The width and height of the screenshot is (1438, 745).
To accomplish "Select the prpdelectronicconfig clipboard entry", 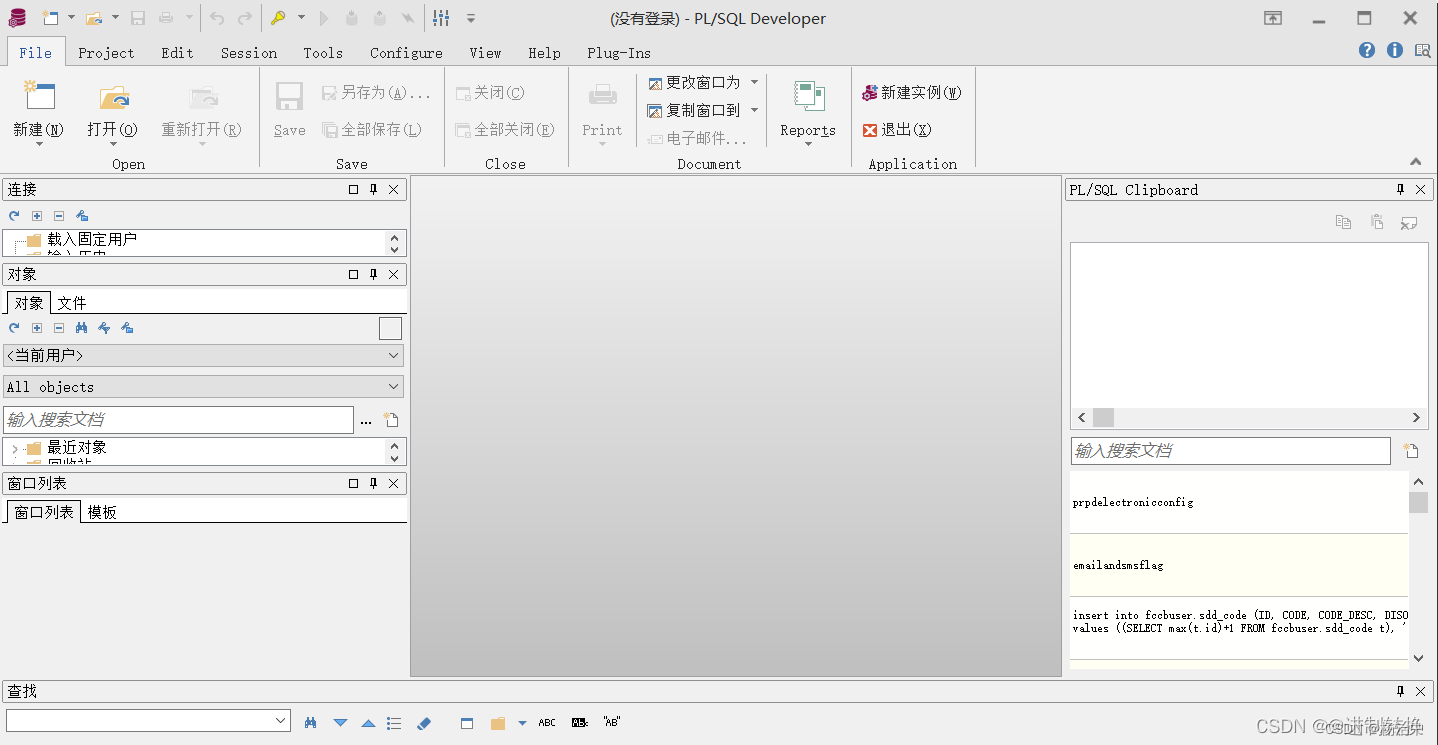I will click(x=1239, y=502).
